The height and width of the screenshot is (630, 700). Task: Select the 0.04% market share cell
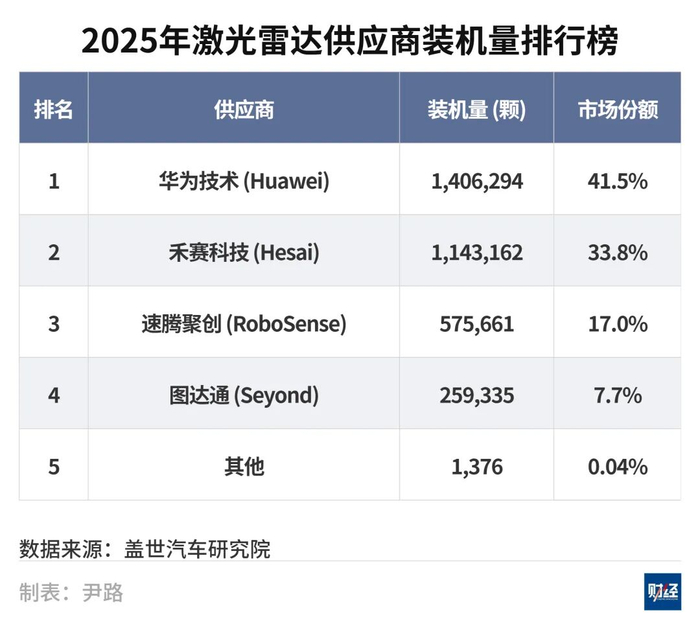618,467
